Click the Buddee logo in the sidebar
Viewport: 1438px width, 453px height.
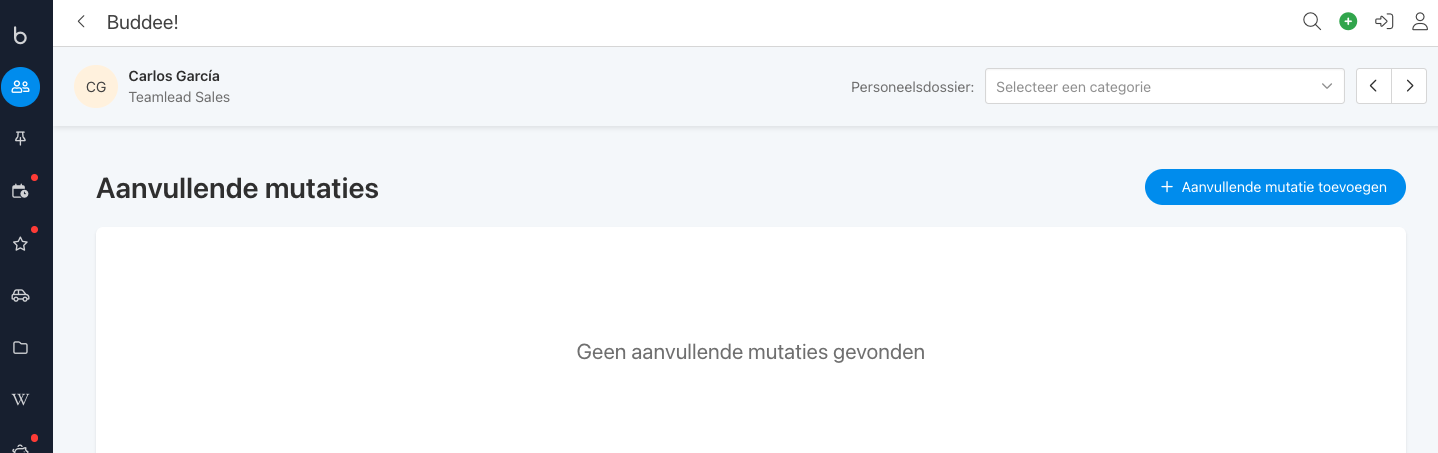click(20, 35)
